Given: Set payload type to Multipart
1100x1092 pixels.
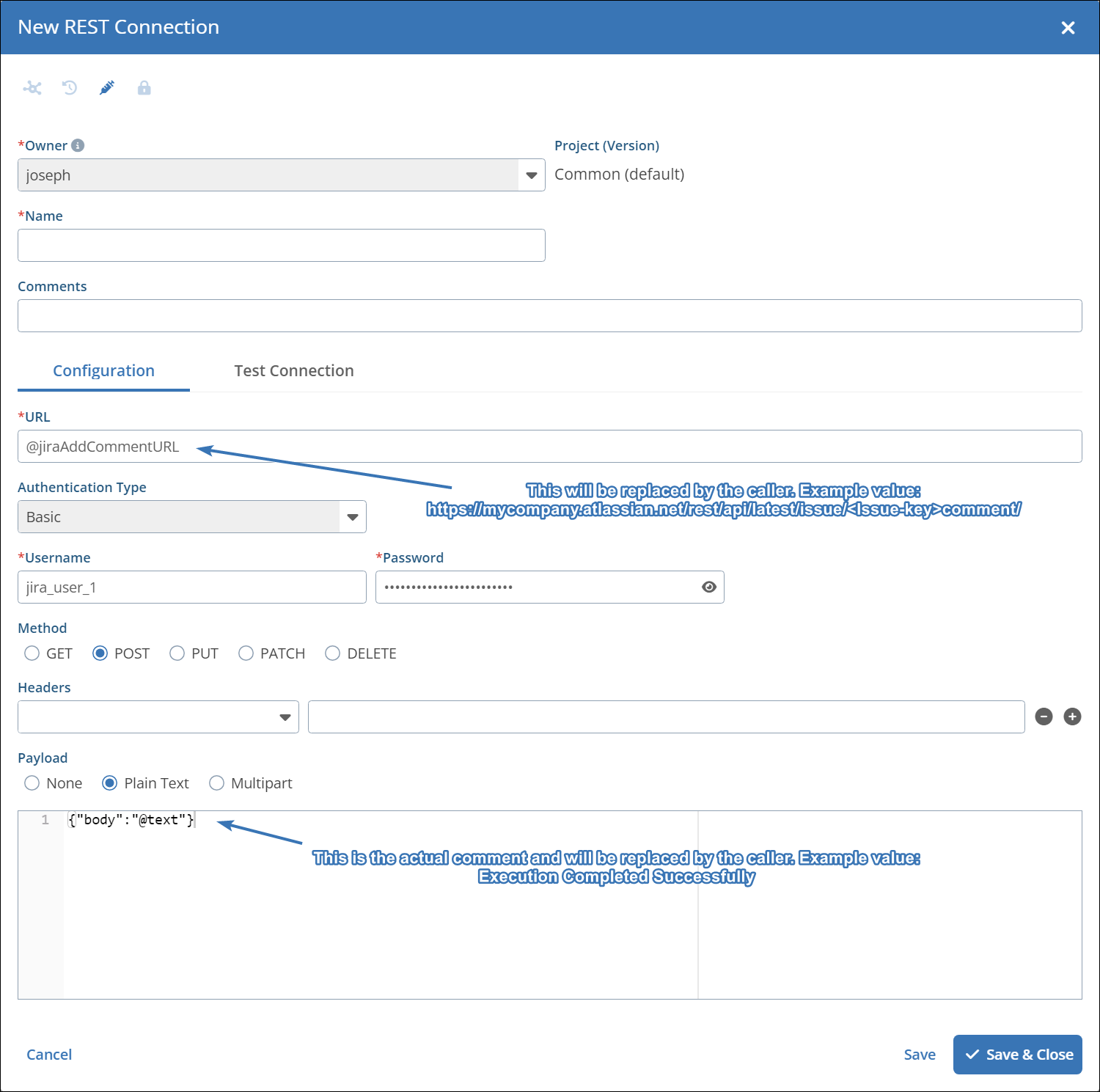Looking at the screenshot, I should click(217, 783).
